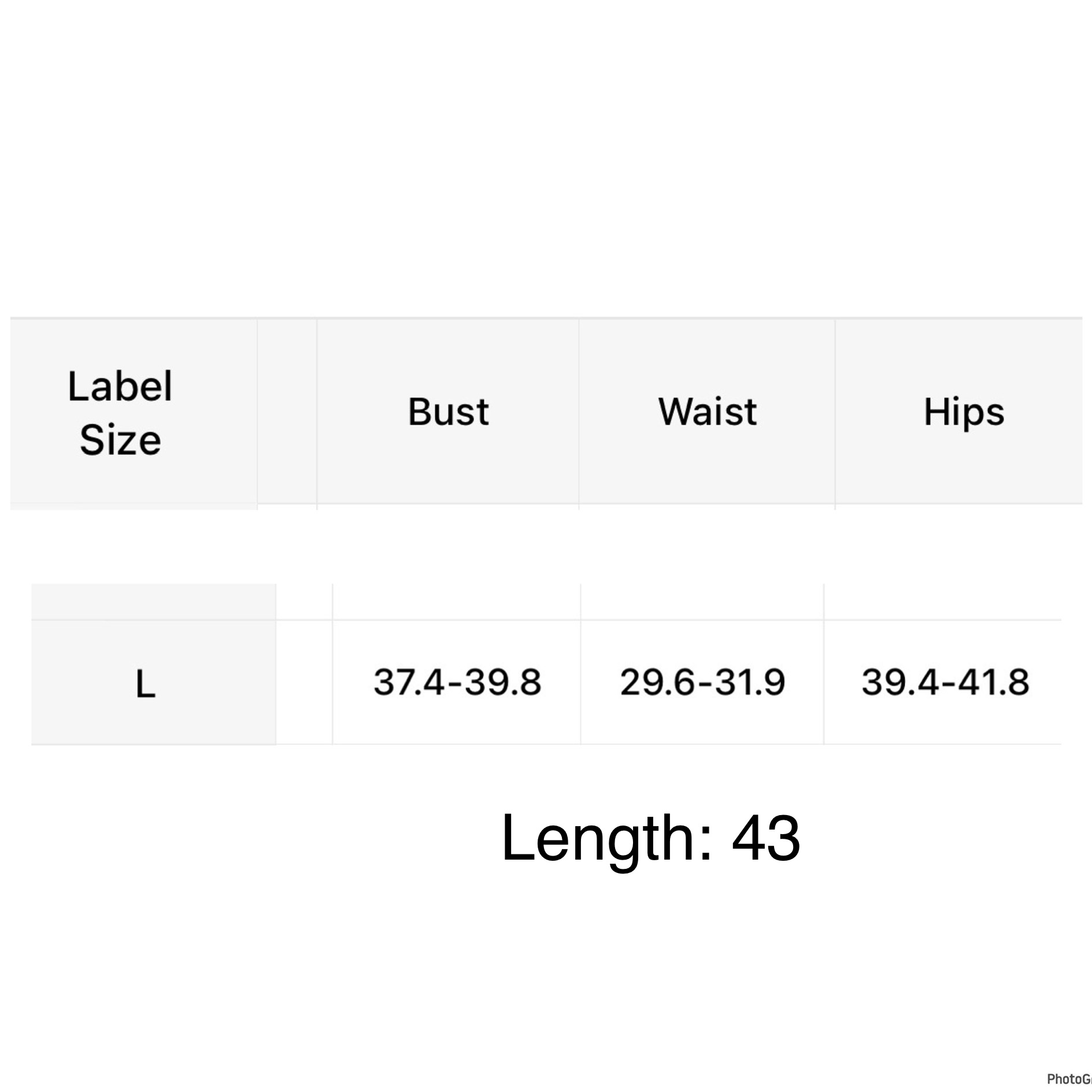
Task: Click the waist value 29.6-31.9
Action: pyautogui.click(x=702, y=682)
